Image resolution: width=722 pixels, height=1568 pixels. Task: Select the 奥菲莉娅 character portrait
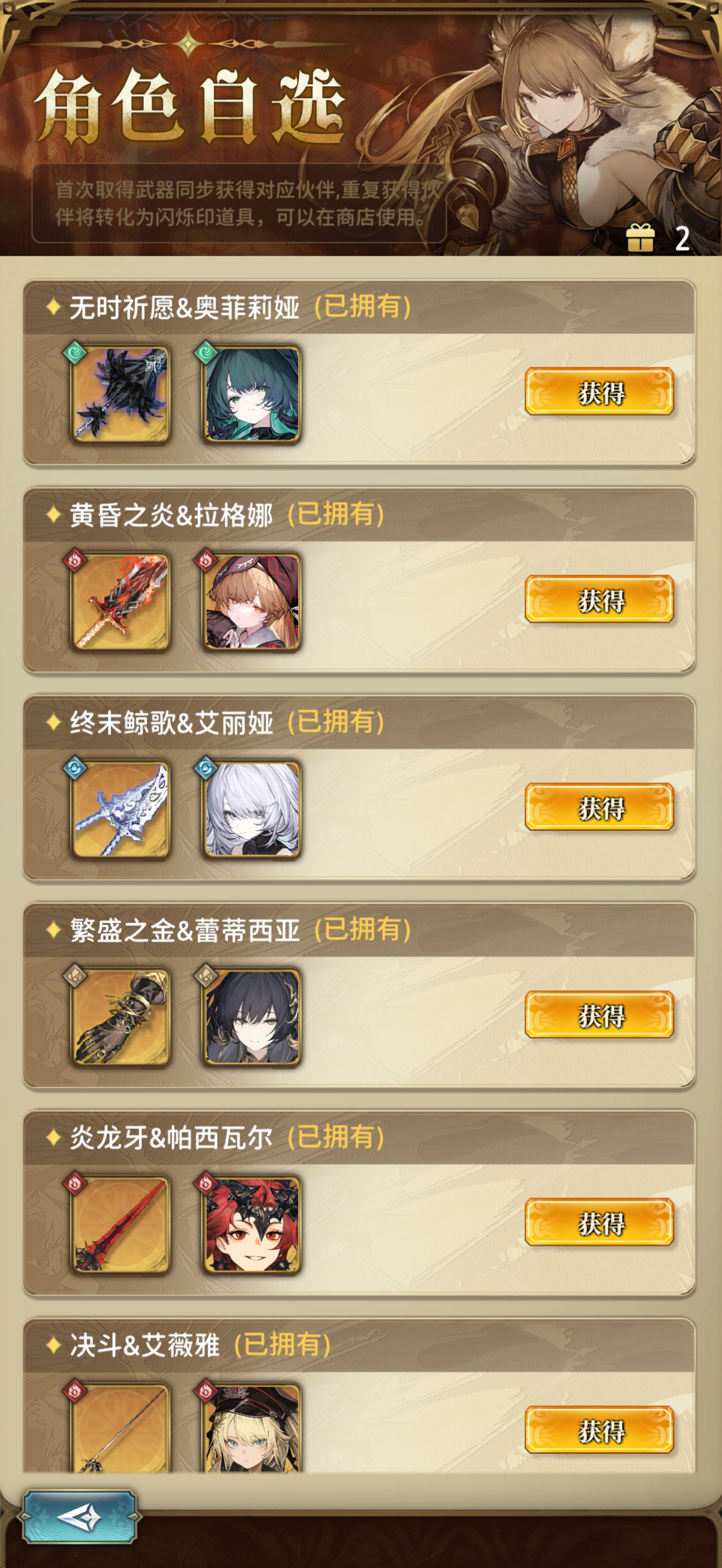click(252, 394)
